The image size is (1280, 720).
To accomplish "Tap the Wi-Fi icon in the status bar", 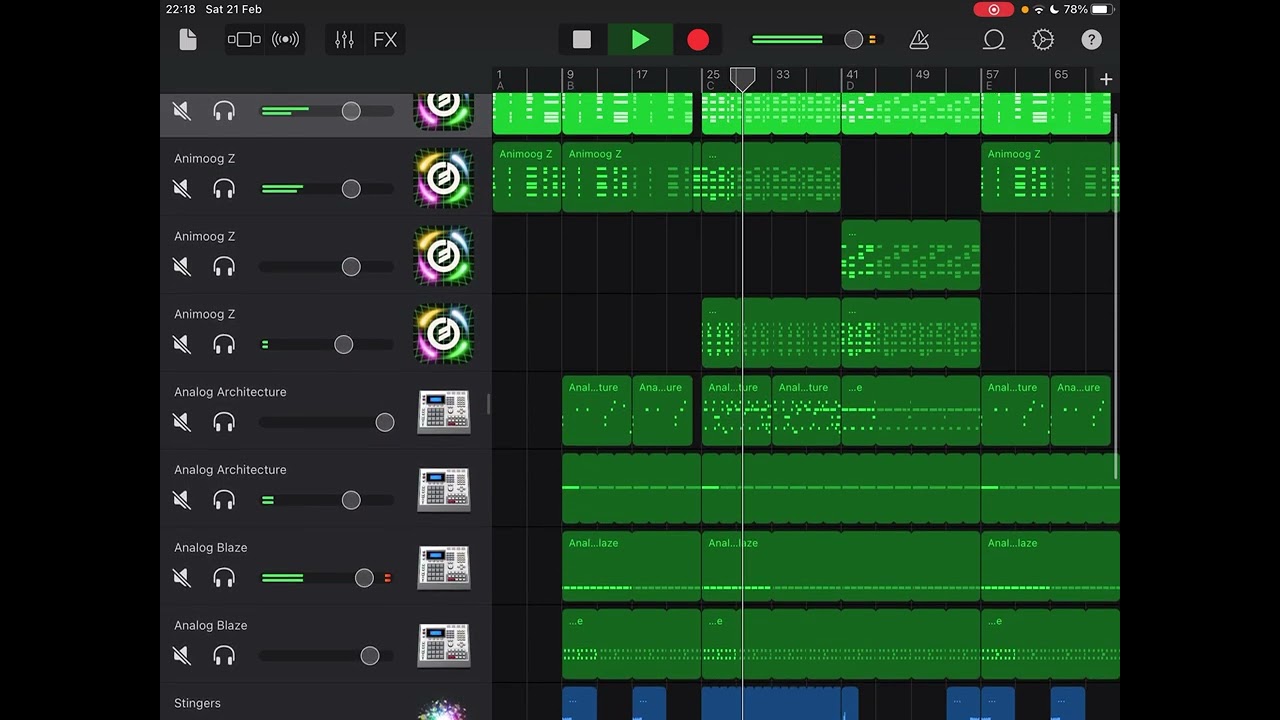I will (1039, 9).
